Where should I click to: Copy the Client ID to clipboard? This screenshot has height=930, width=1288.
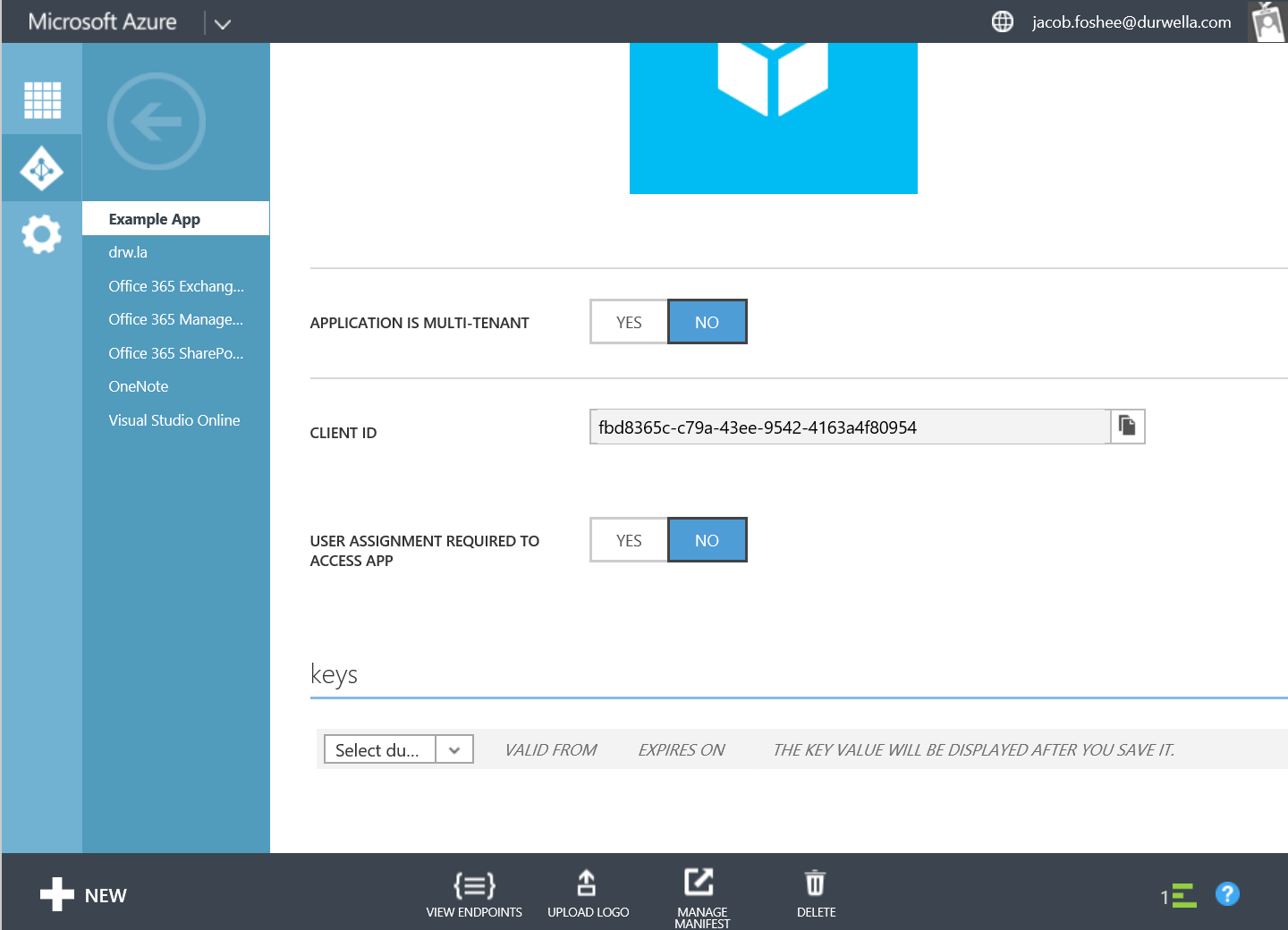pos(1127,427)
